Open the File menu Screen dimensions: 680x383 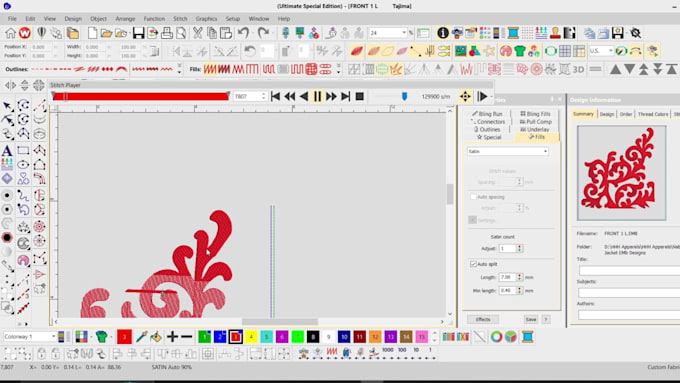pyautogui.click(x=12, y=19)
